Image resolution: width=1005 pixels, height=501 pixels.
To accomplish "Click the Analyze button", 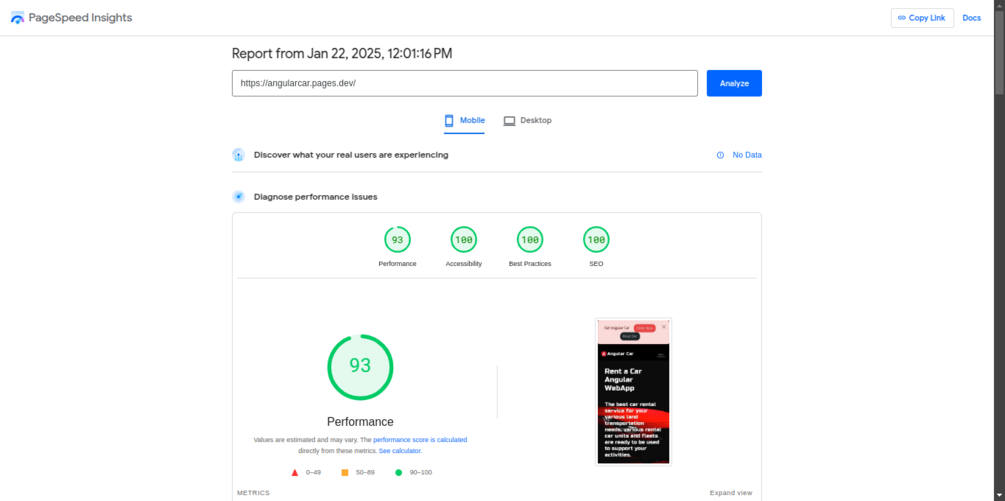I will pos(735,83).
